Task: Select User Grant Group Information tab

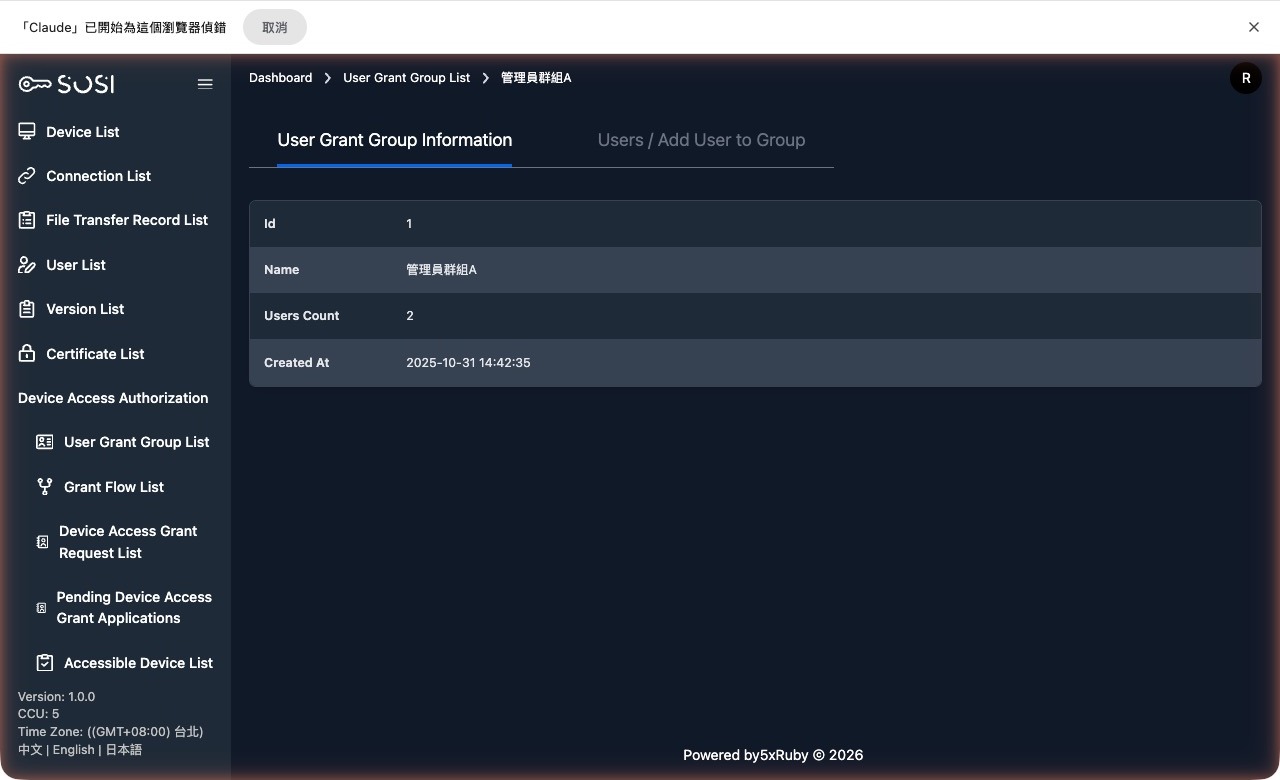Action: 394,140
